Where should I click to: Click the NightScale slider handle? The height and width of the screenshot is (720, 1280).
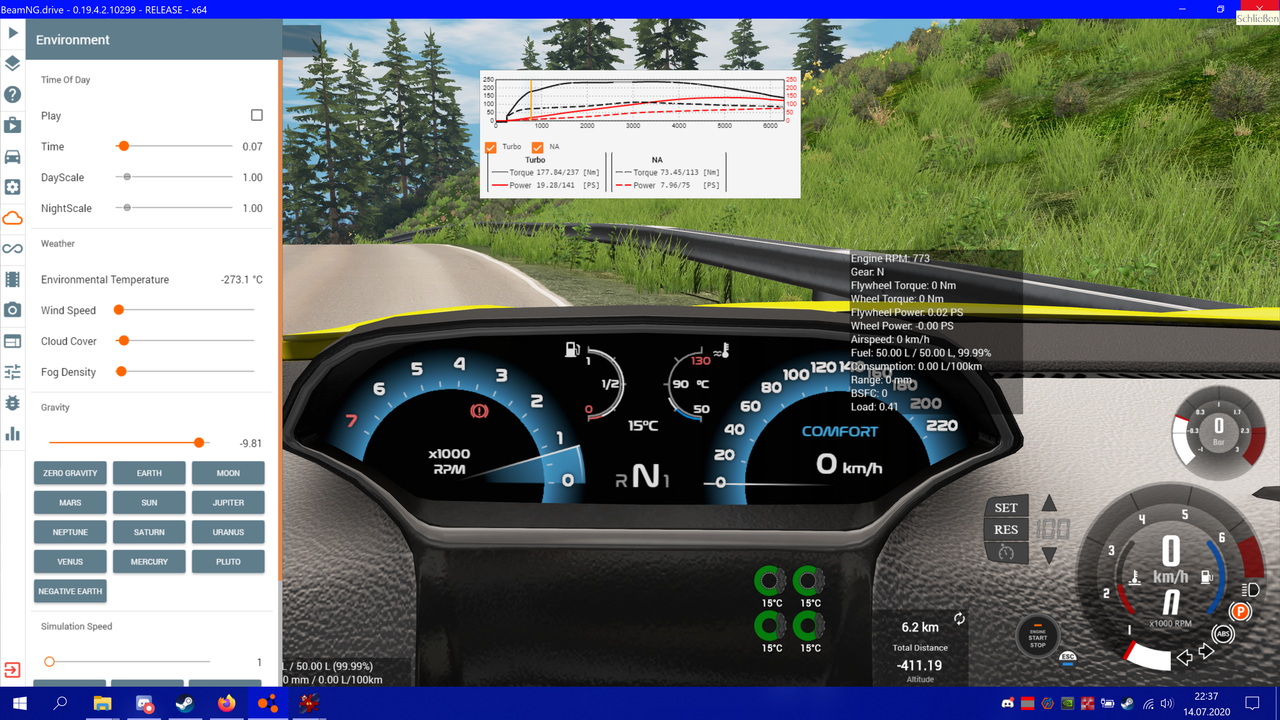click(x=126, y=208)
